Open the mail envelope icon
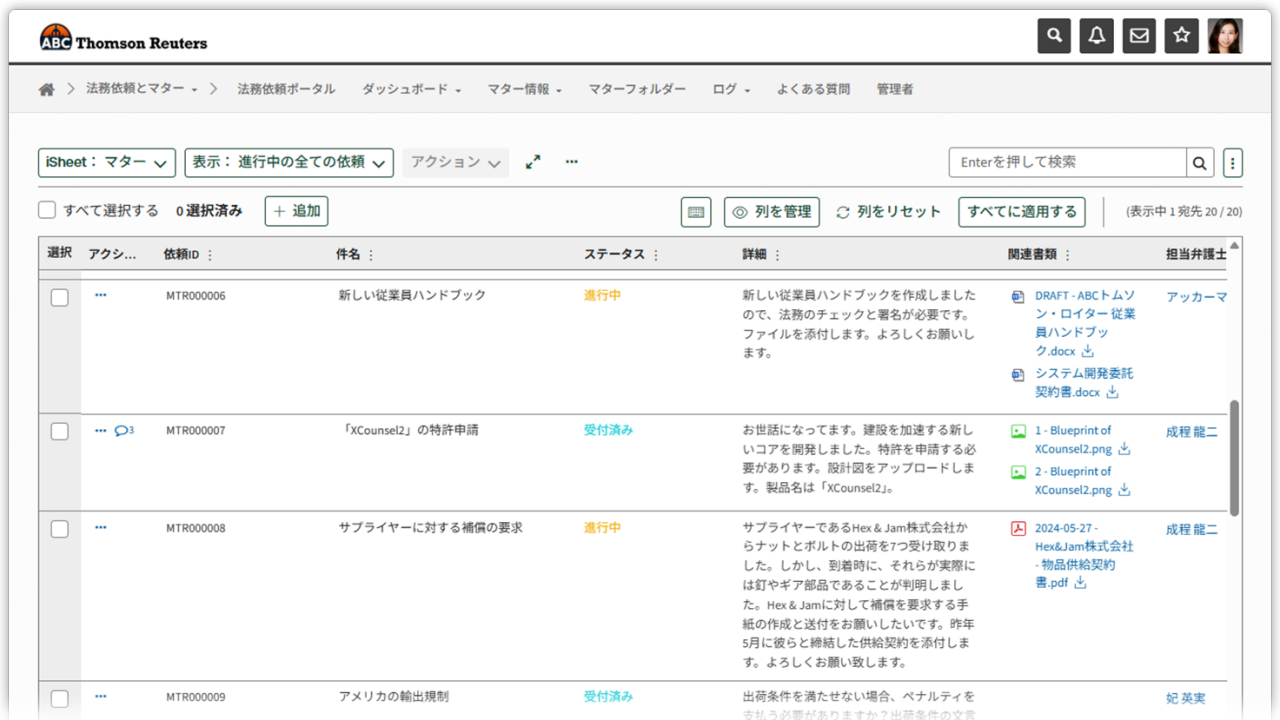 [x=1139, y=36]
